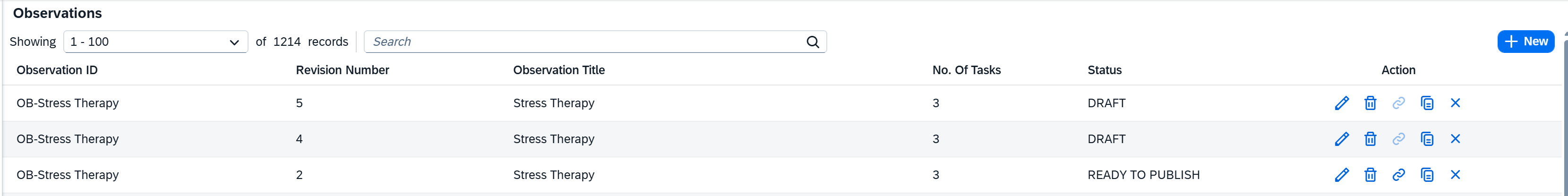Image resolution: width=1568 pixels, height=196 pixels.
Task: Copy the revision 2 observation
Action: click(1427, 175)
